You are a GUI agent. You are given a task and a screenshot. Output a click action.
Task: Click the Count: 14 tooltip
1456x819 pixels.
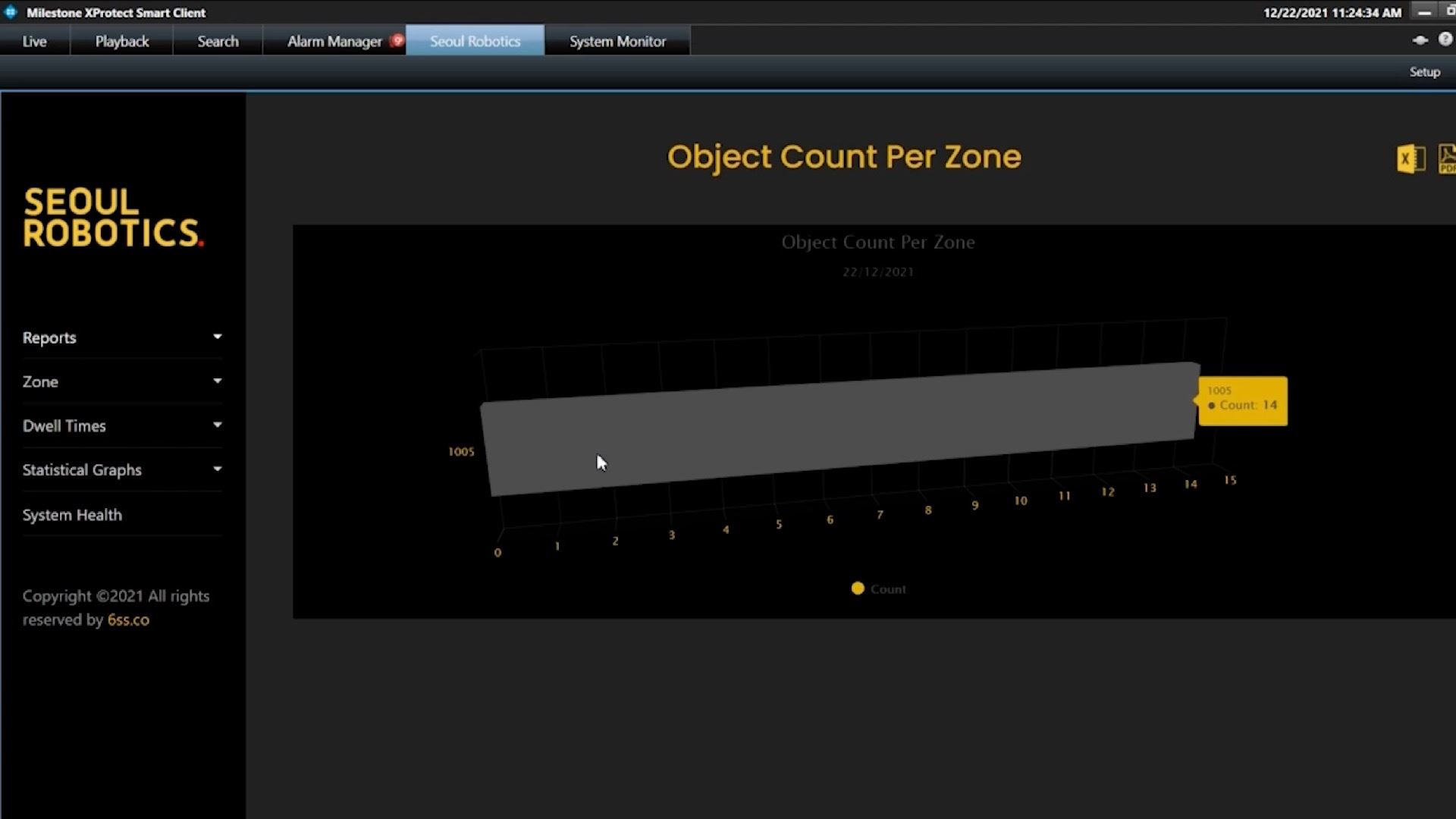pyautogui.click(x=1242, y=401)
